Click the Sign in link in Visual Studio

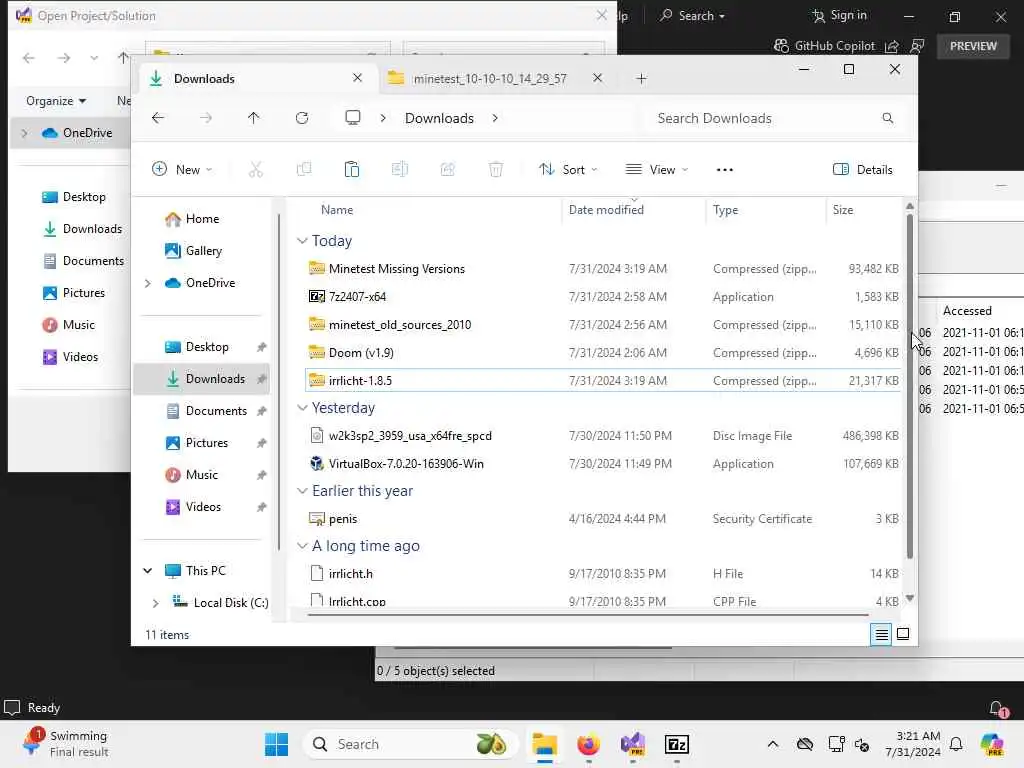(x=848, y=16)
